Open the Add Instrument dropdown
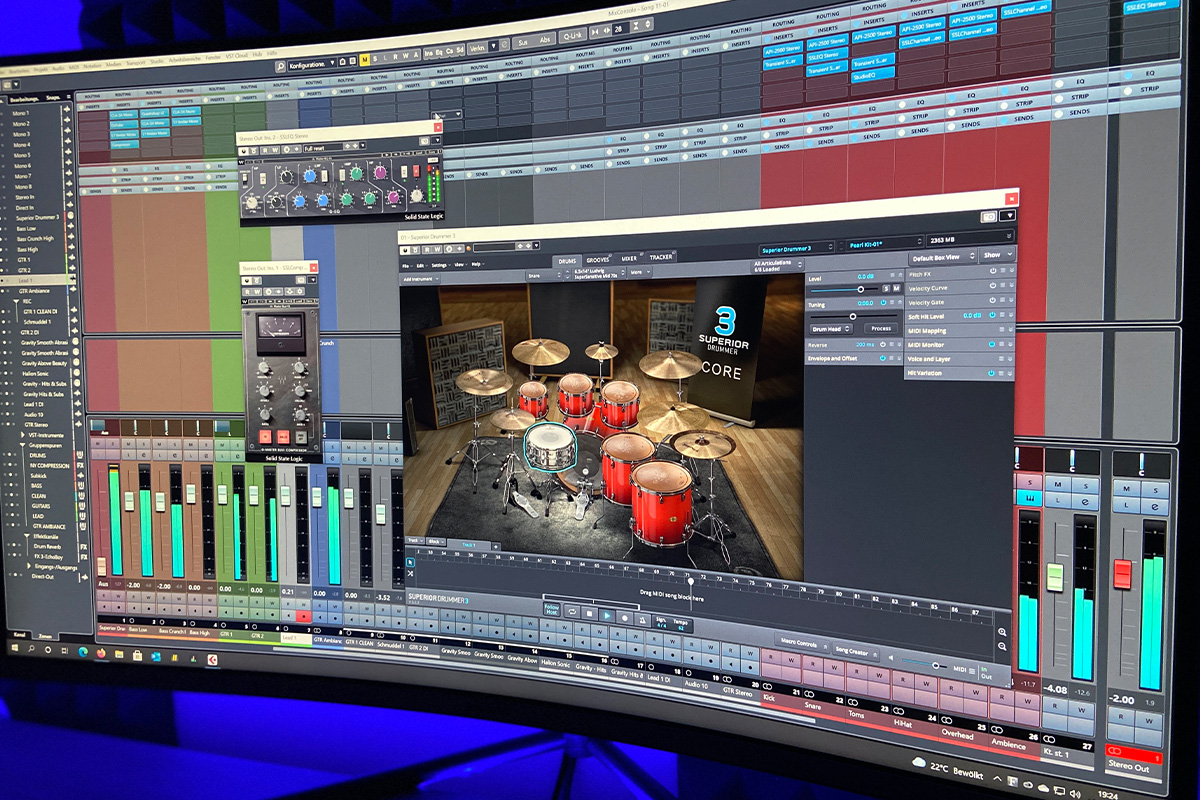Image resolution: width=1200 pixels, height=800 pixels. click(x=420, y=280)
